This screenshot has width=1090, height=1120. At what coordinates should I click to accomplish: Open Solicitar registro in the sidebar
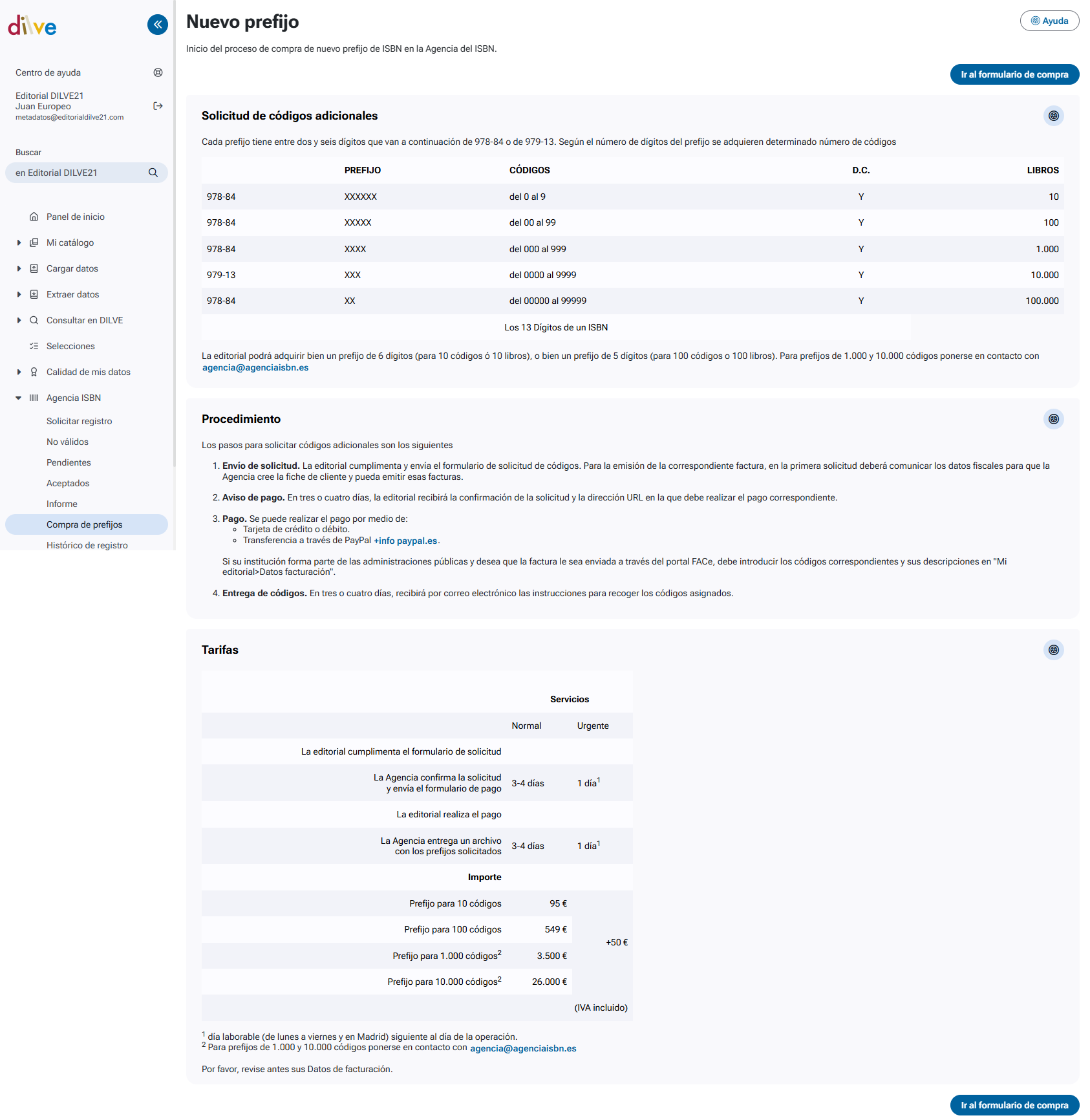(x=79, y=421)
